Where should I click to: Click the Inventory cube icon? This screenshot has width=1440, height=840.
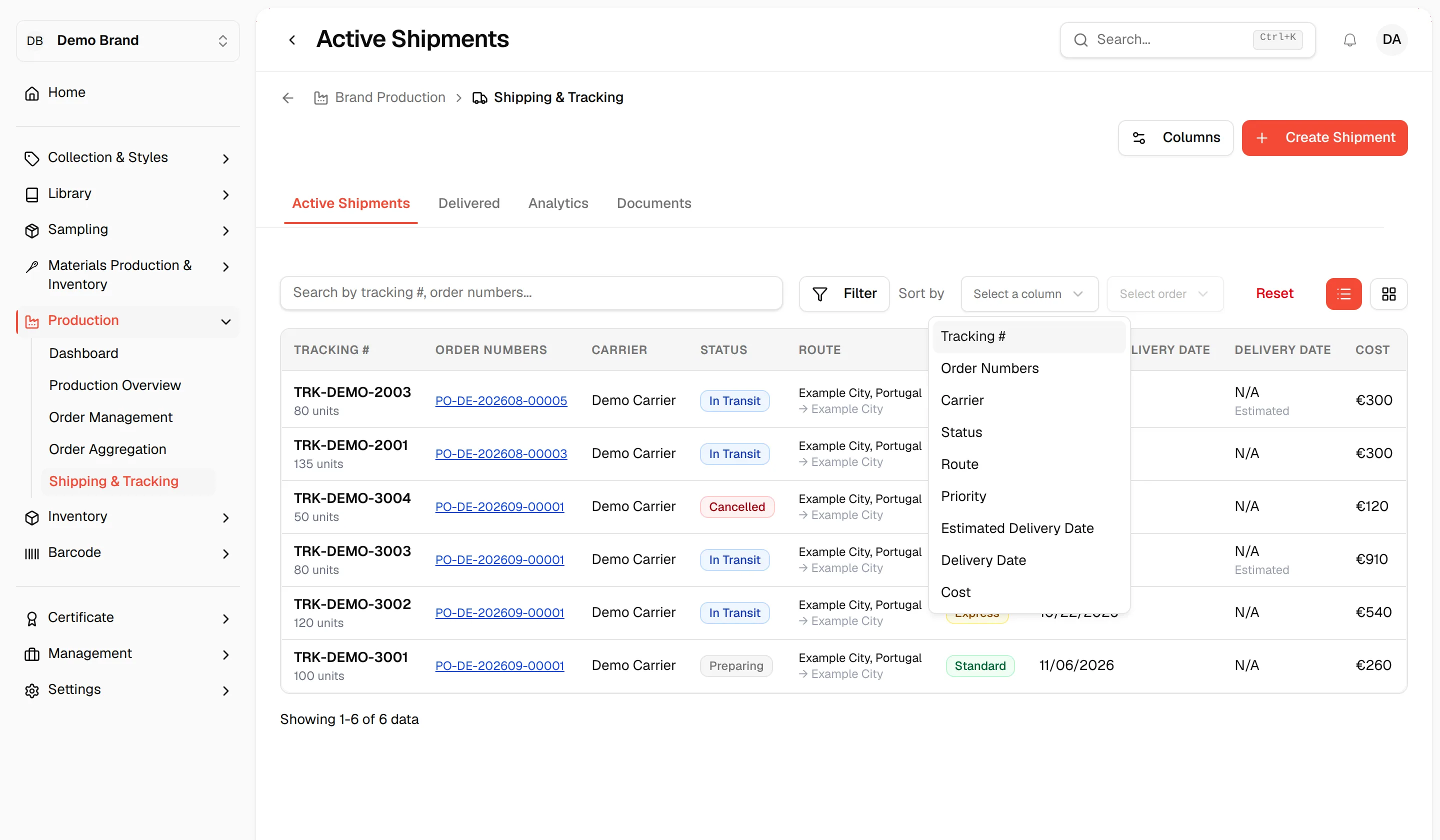[x=32, y=517]
